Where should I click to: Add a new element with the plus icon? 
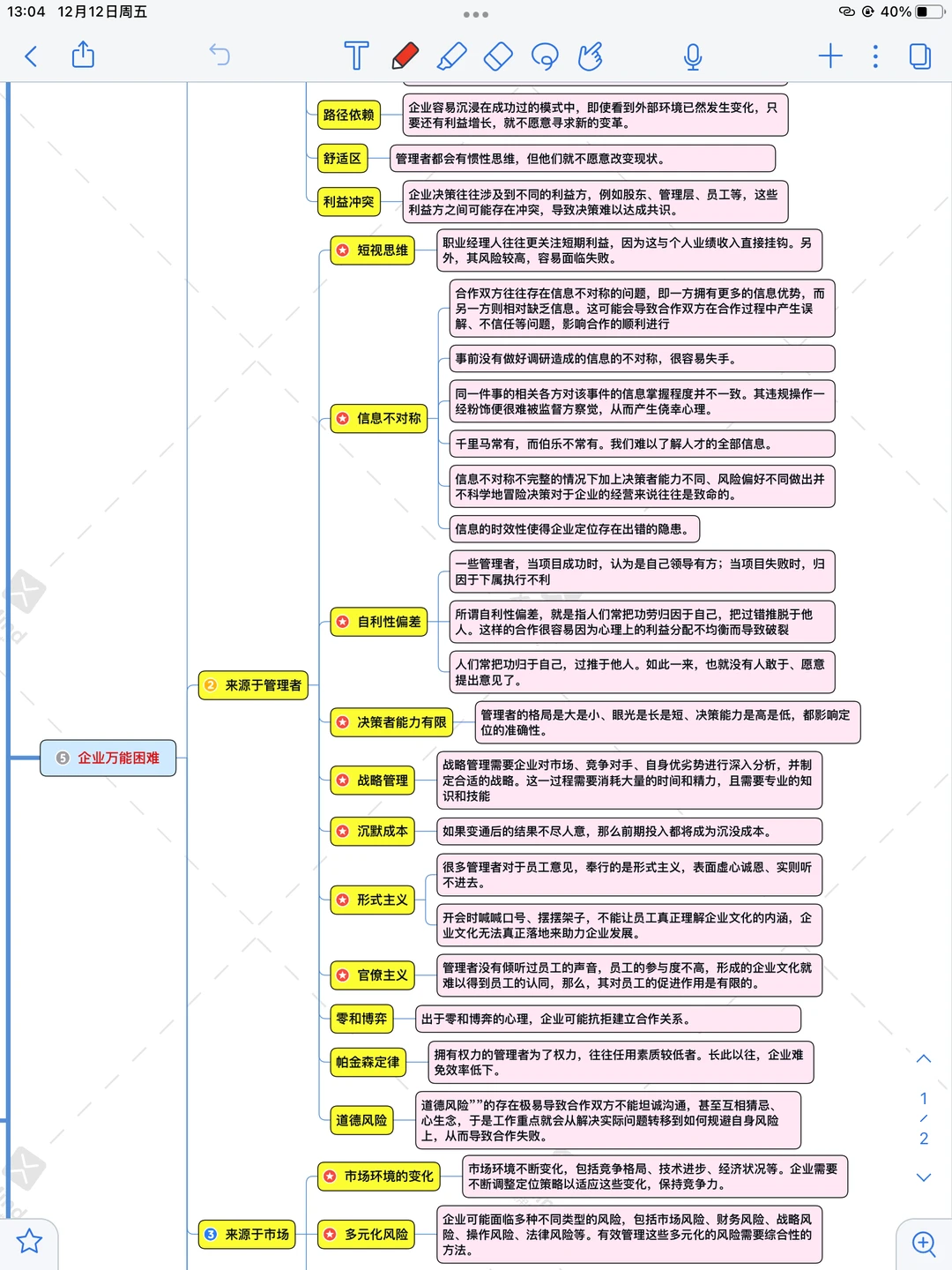(829, 56)
